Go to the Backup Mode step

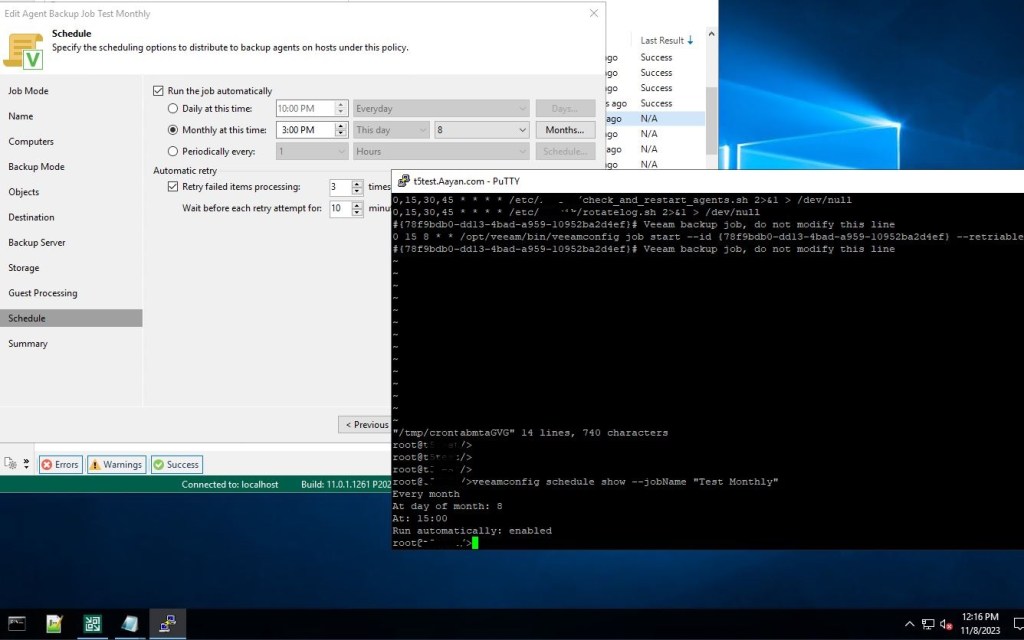pos(37,167)
